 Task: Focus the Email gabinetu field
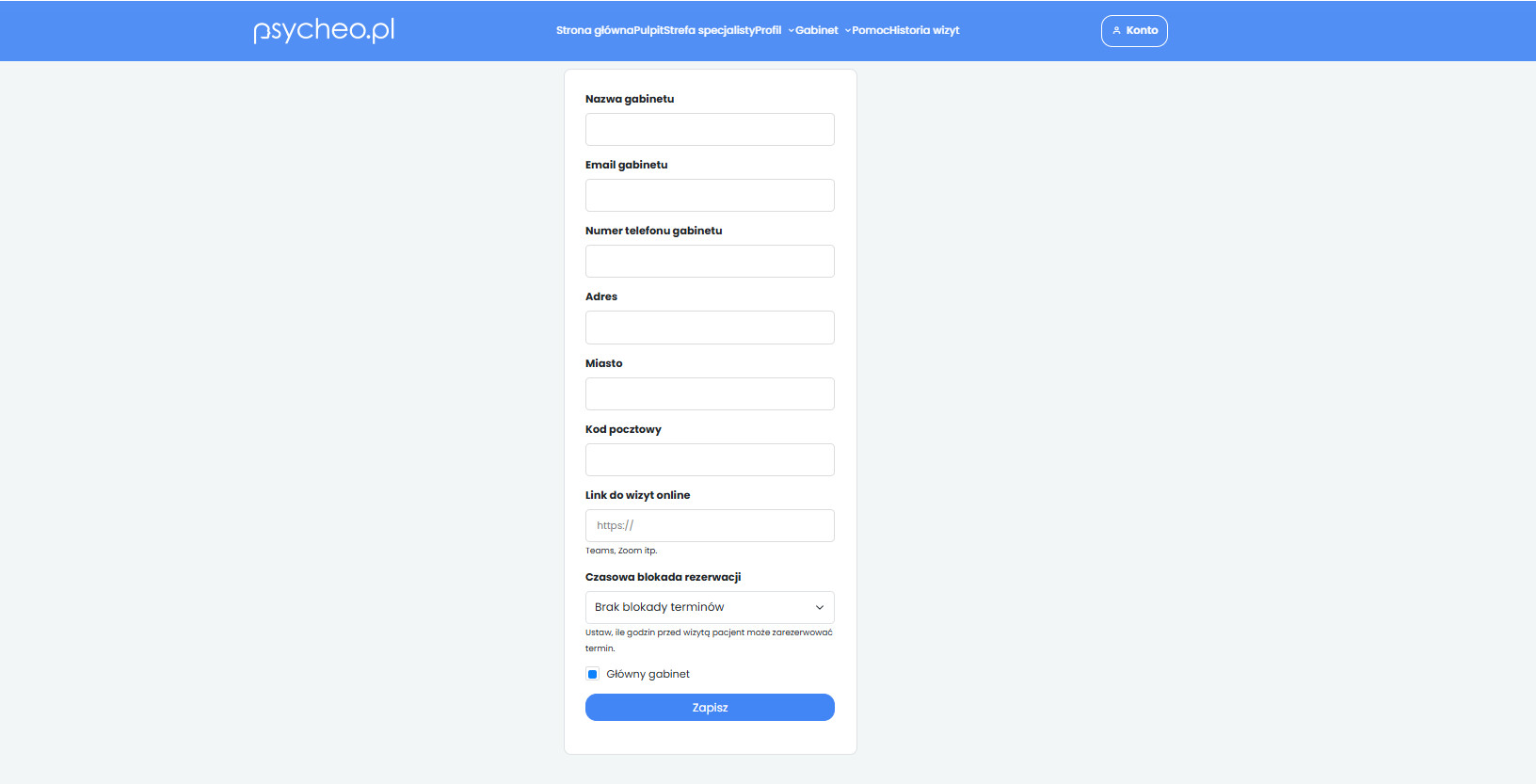click(710, 196)
